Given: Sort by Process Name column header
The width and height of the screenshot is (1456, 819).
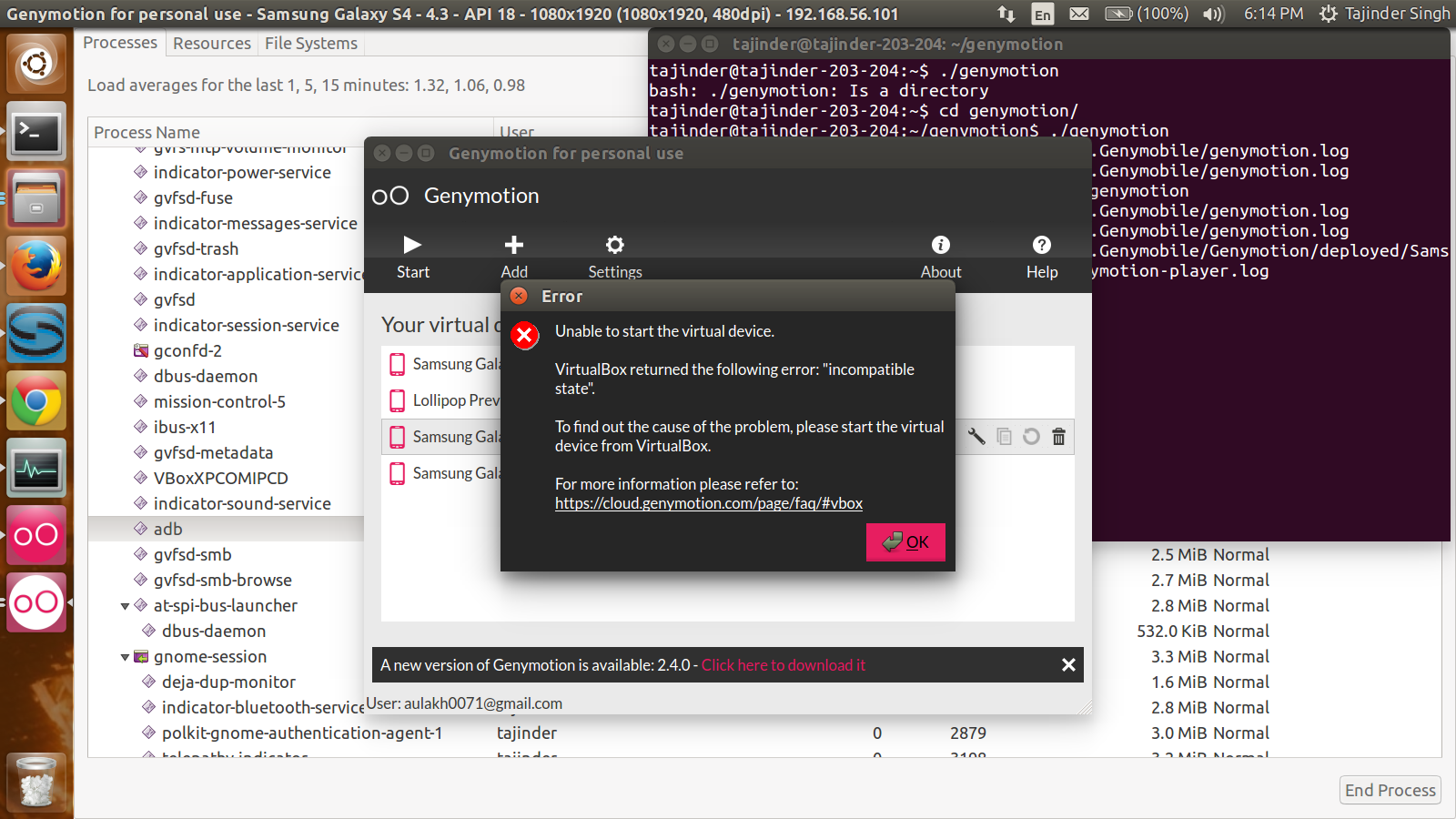Looking at the screenshot, I should pyautogui.click(x=291, y=132).
